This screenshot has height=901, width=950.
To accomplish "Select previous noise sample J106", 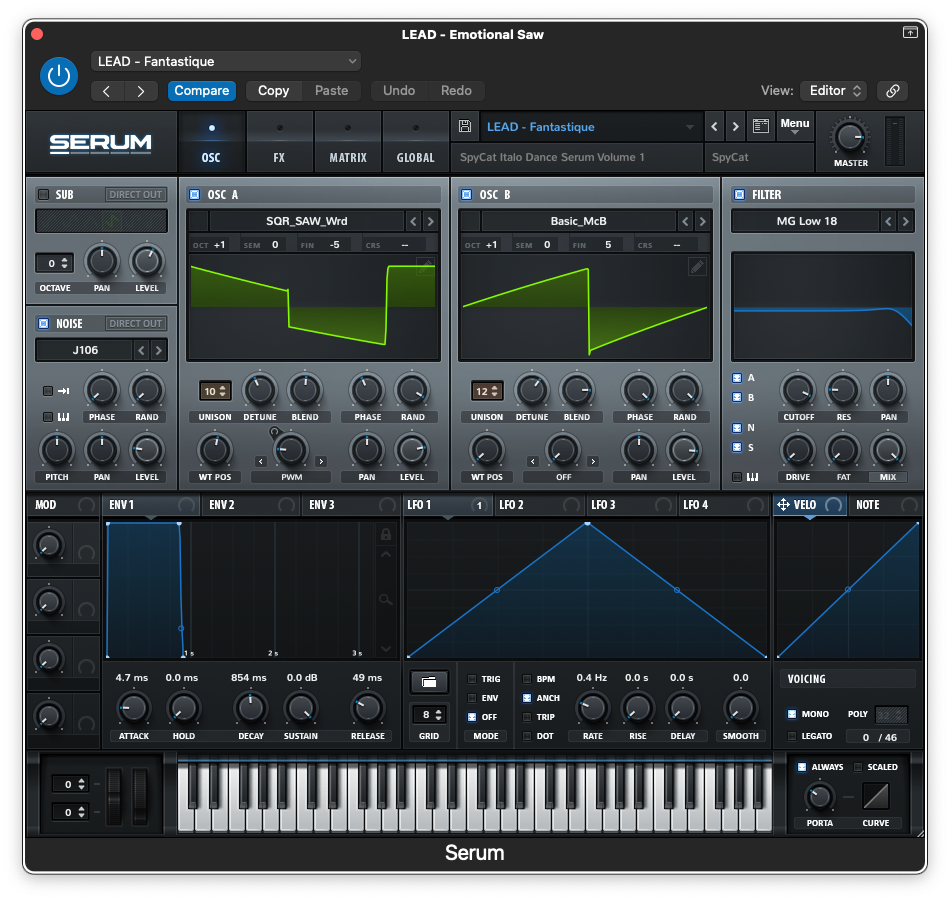I will click(141, 350).
